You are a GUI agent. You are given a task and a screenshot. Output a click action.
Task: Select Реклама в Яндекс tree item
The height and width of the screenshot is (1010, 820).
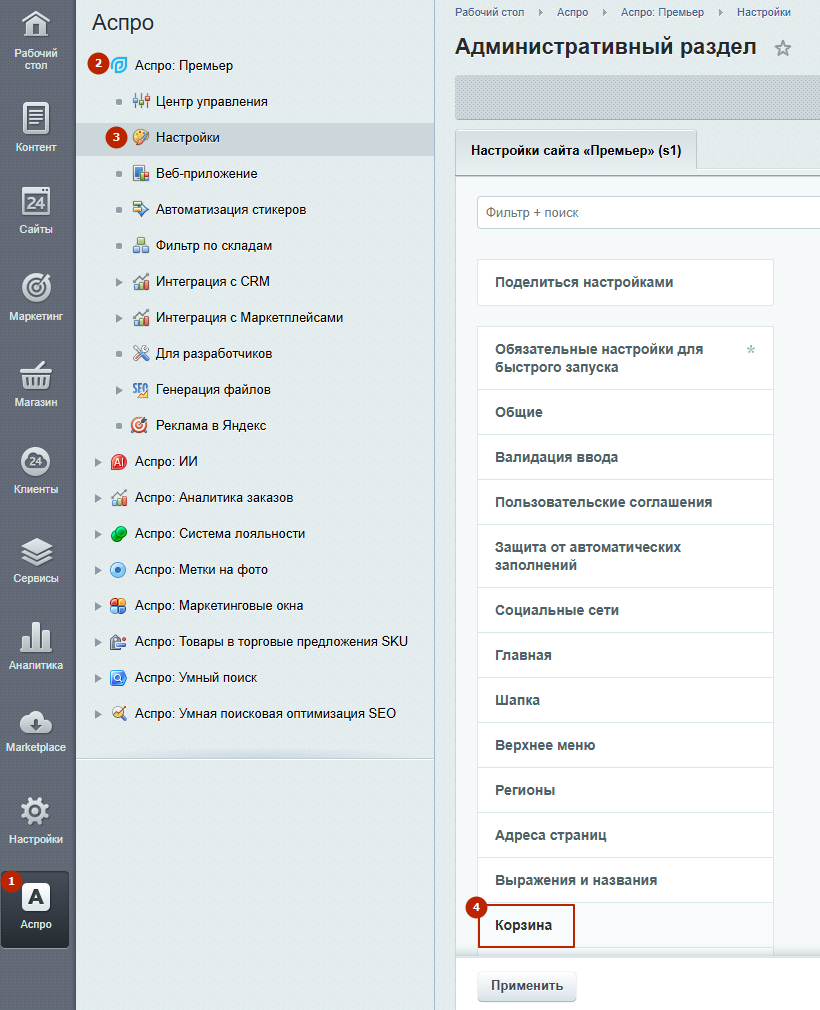211,426
